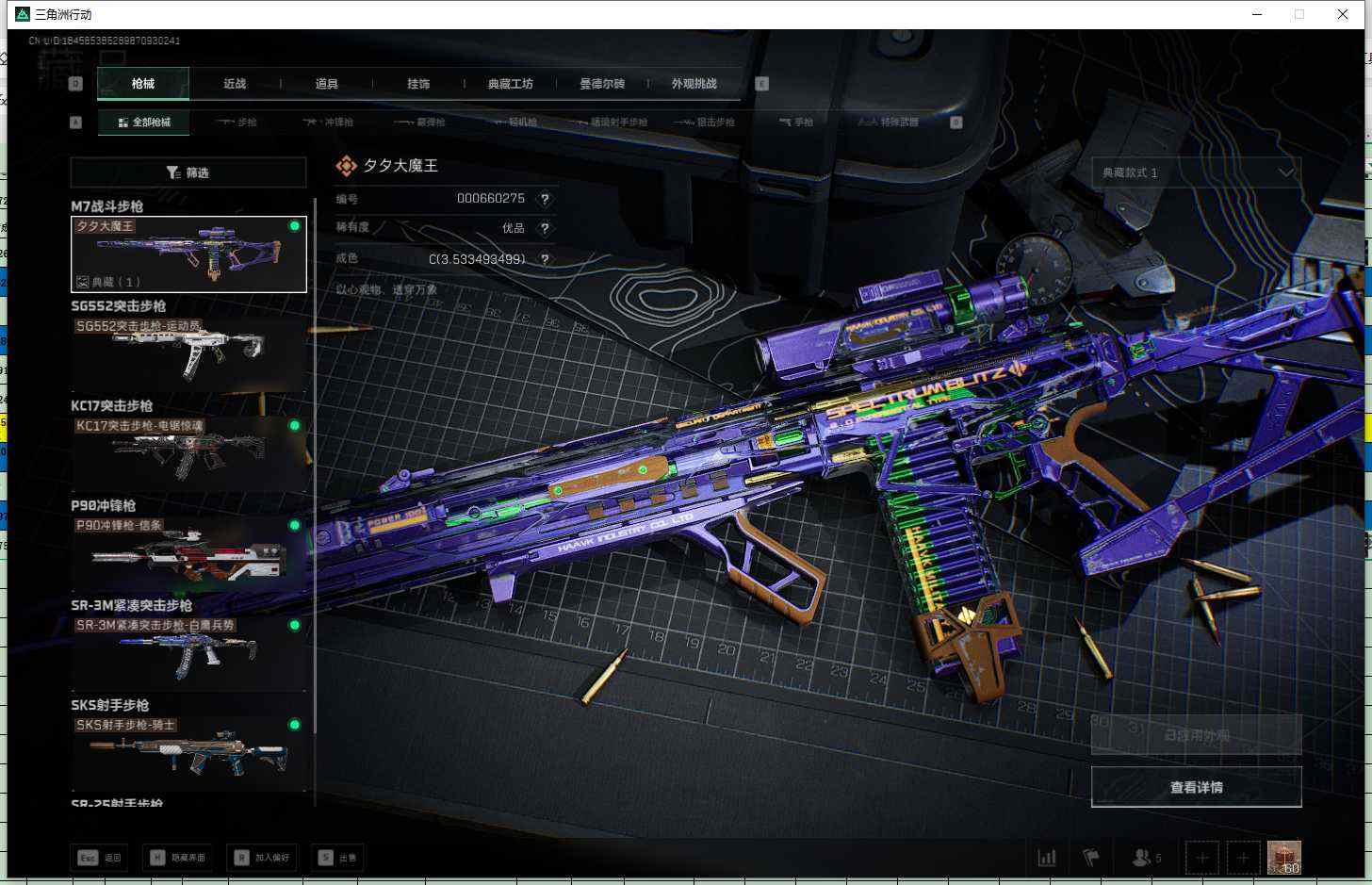Image resolution: width=1372 pixels, height=885 pixels.
Task: Click the Esc 返回 back button
Action: coord(100,858)
